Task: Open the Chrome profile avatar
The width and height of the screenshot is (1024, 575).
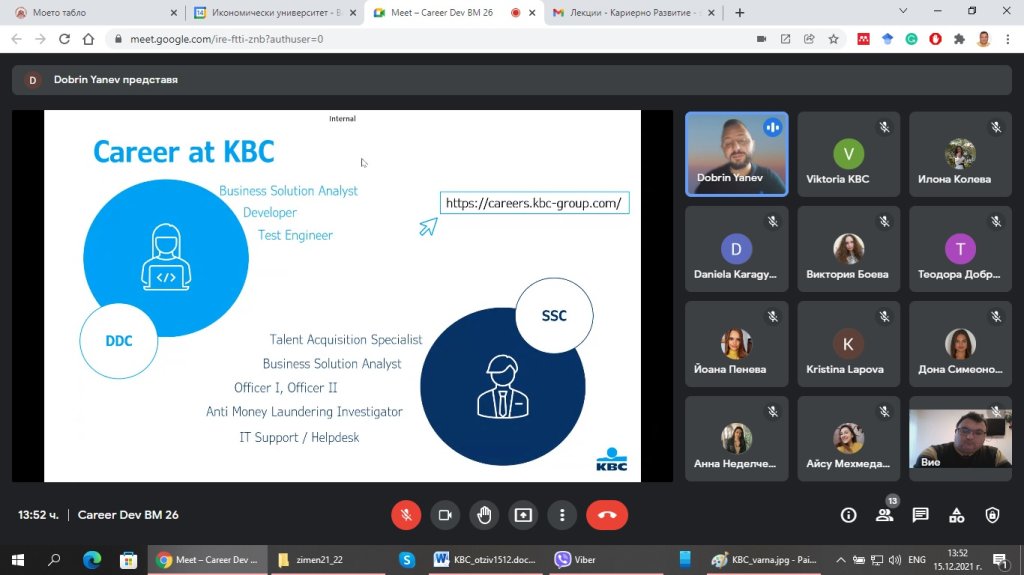Action: click(984, 39)
